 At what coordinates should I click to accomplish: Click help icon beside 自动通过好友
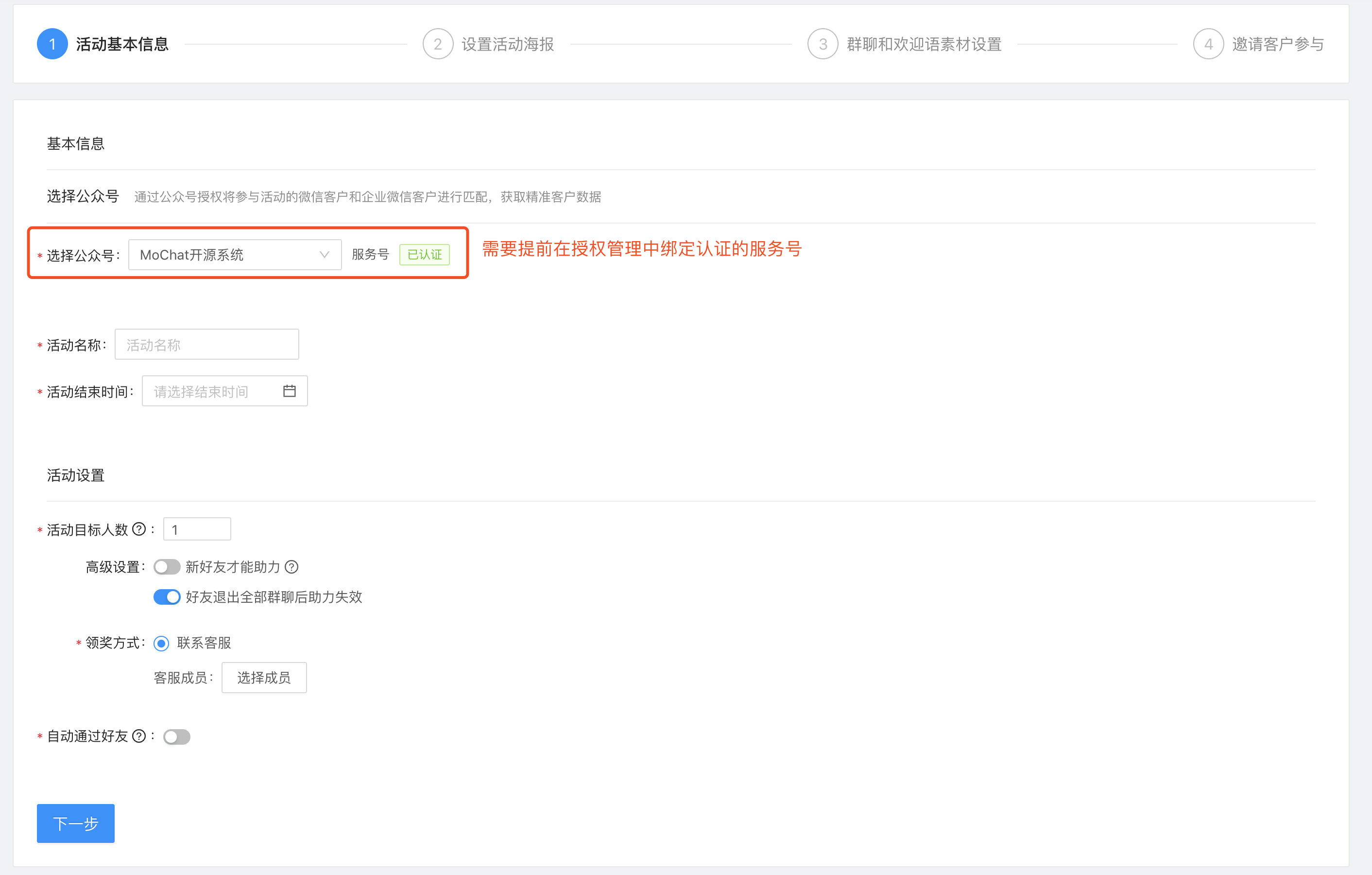139,736
